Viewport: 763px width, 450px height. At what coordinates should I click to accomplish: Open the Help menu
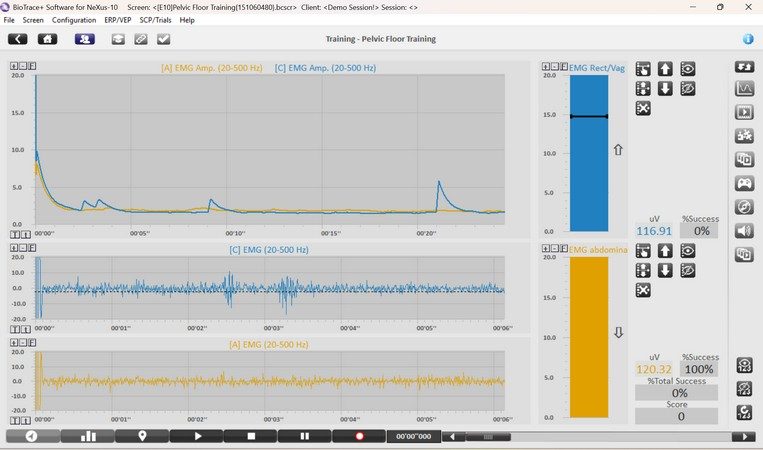(187, 20)
